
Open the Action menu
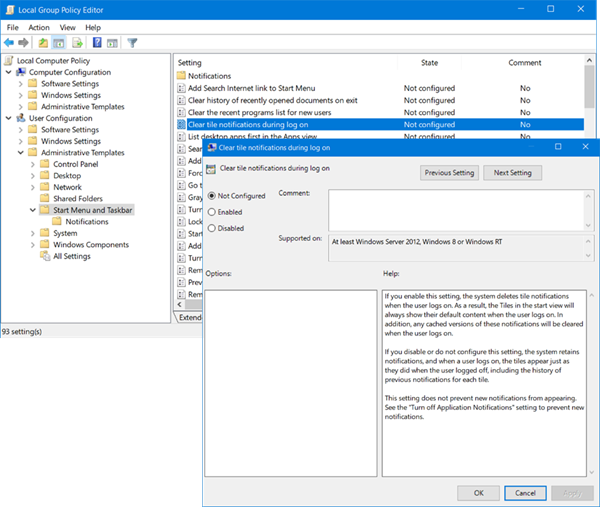[x=39, y=28]
